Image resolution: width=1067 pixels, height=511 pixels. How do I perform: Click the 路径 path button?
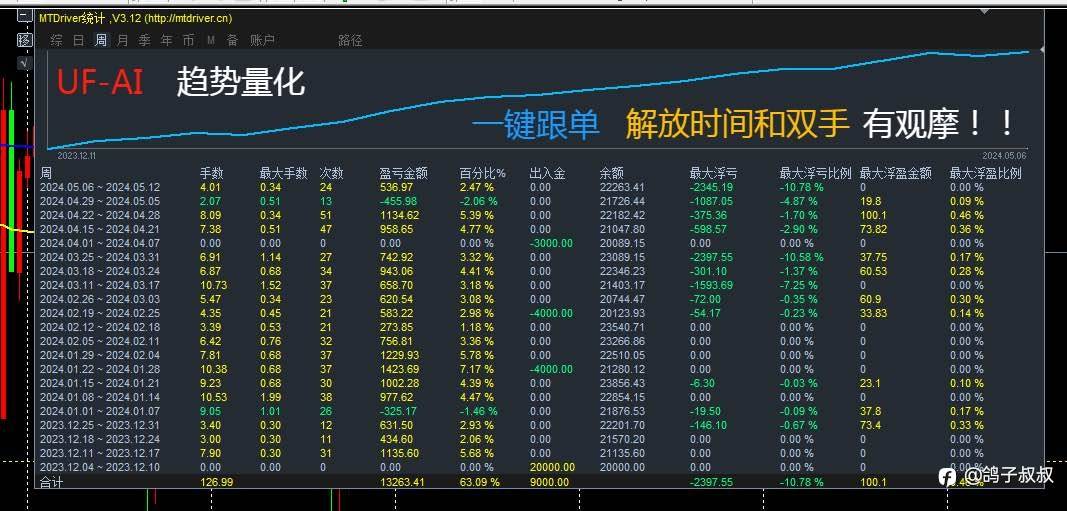tap(350, 41)
